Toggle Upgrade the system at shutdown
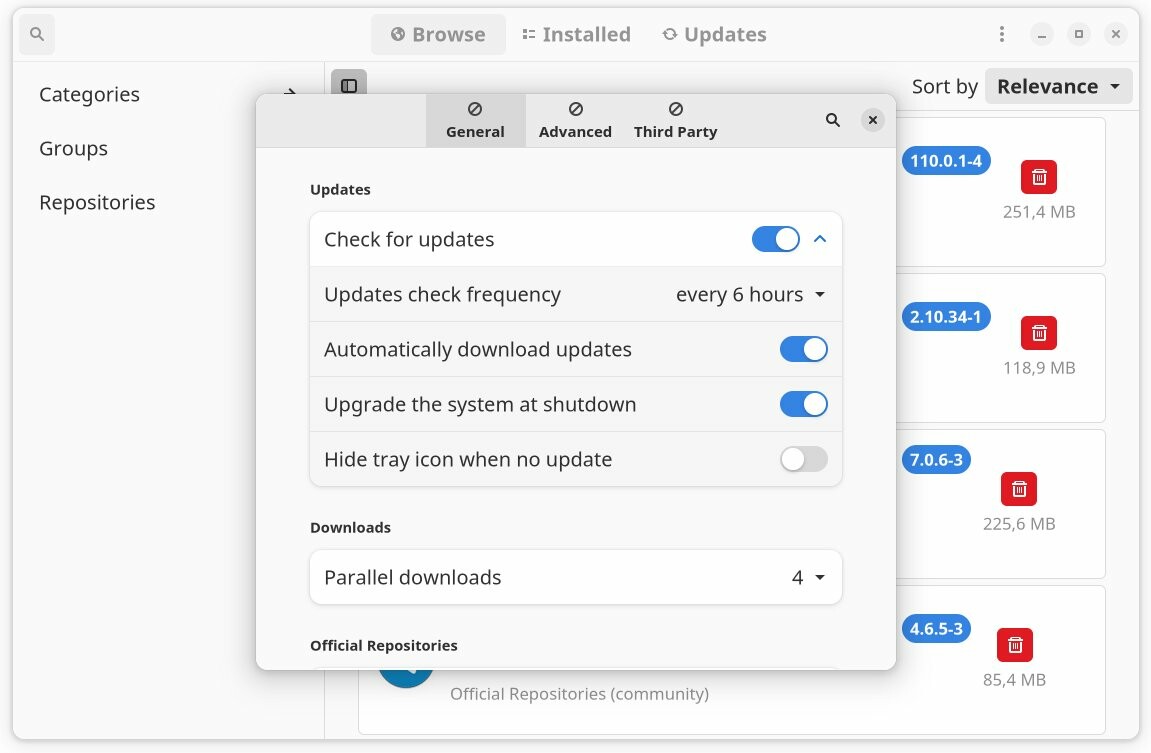This screenshot has width=1151, height=753. click(x=803, y=405)
